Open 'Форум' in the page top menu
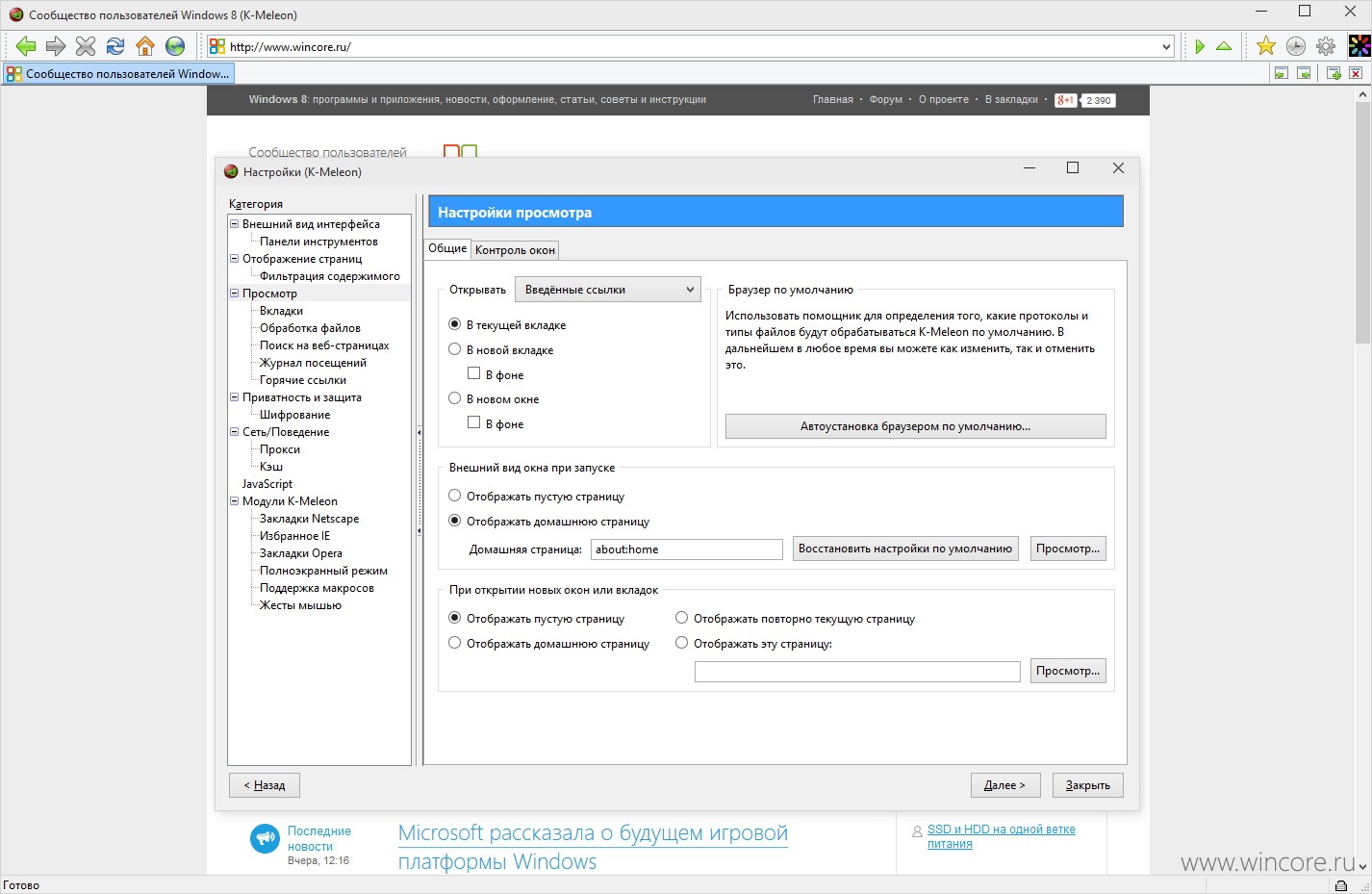 tap(886, 99)
